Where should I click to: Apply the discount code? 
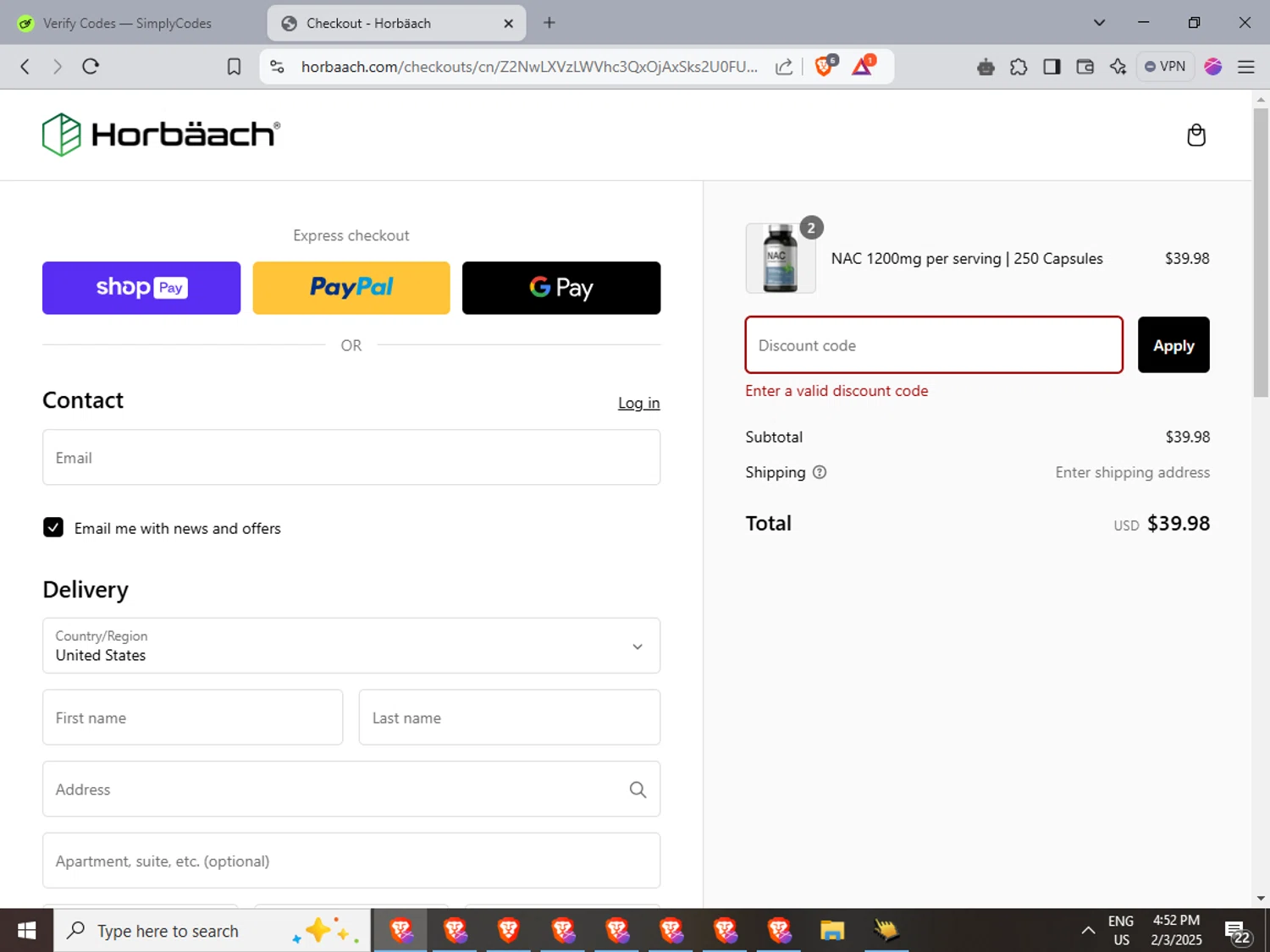(1173, 345)
